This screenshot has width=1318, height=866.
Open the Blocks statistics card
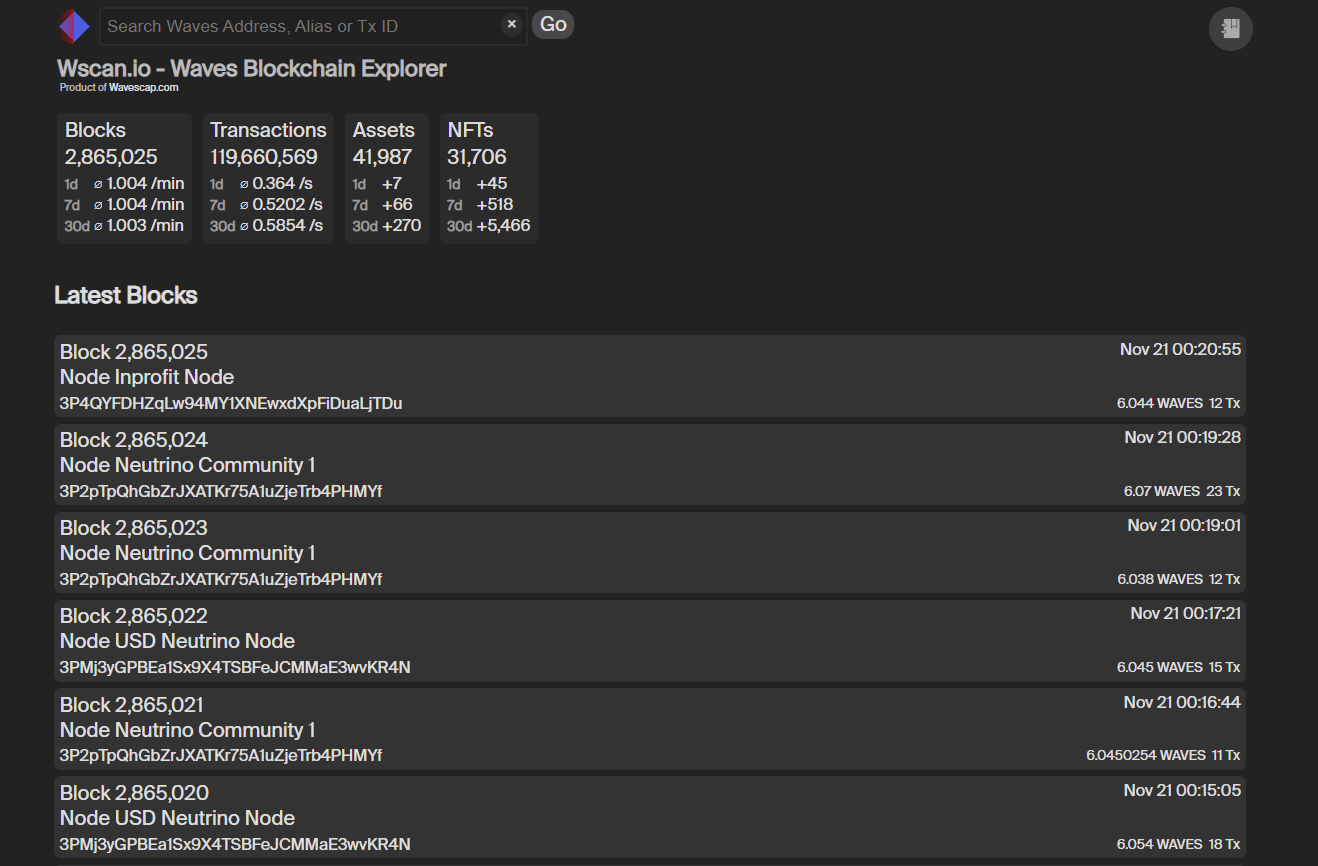(124, 178)
